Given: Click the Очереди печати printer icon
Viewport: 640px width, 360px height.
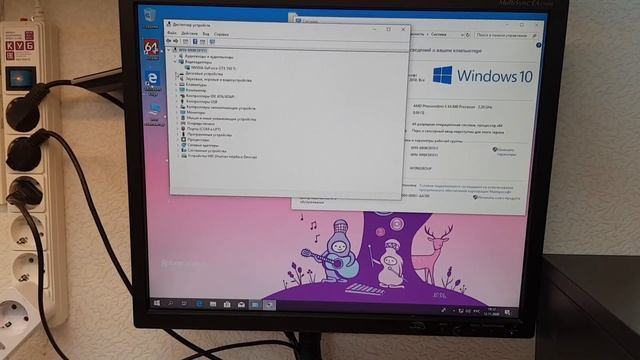Looking at the screenshot, I should point(183,123).
